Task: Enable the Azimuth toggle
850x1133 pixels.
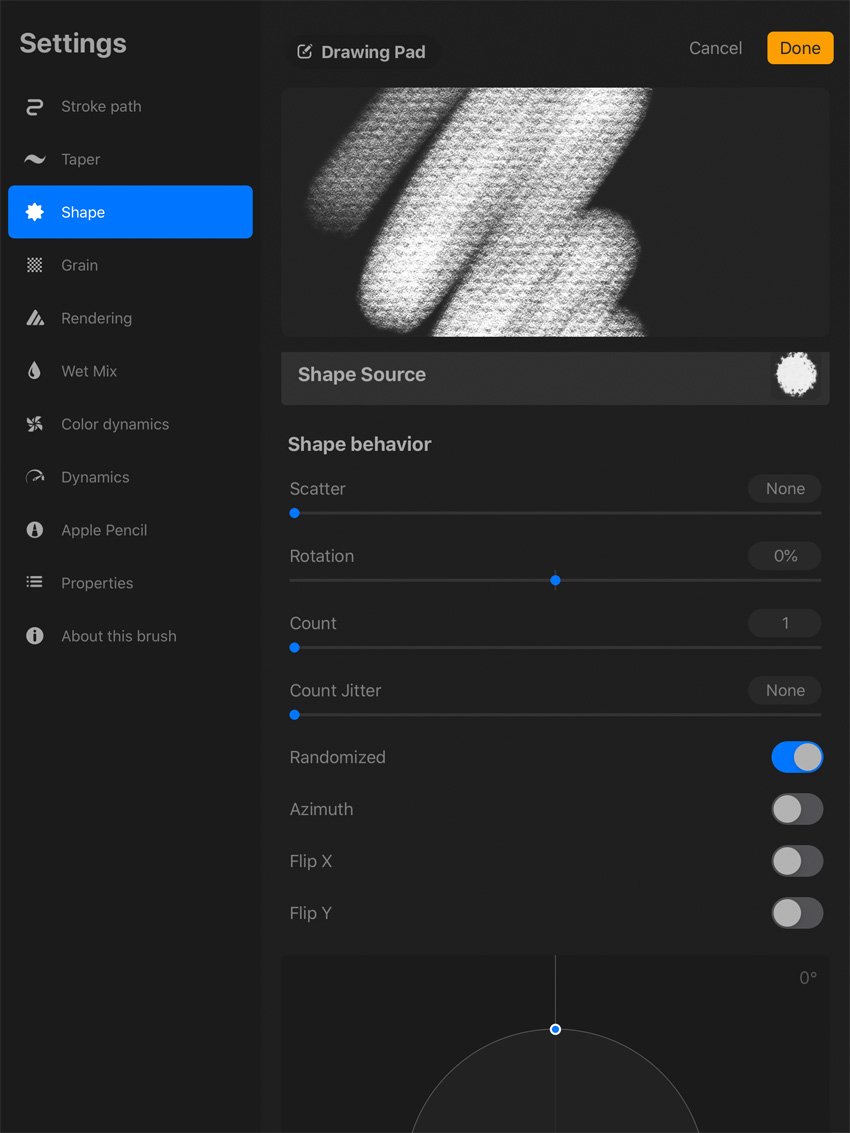Action: [797, 809]
